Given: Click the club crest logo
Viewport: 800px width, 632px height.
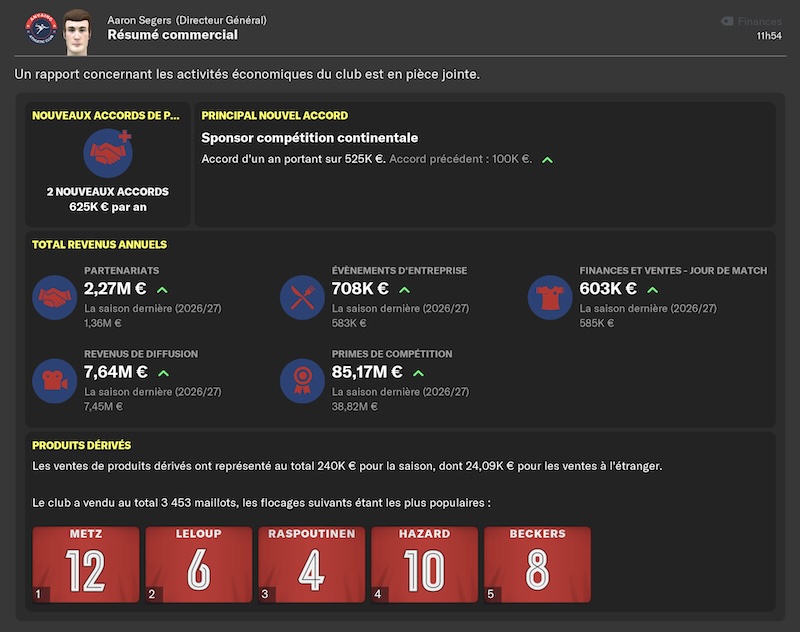Looking at the screenshot, I should coord(41,28).
